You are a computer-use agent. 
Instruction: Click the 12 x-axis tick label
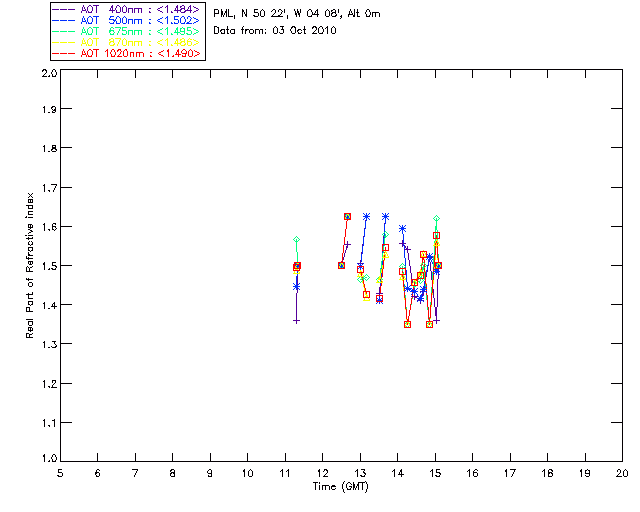coord(322,473)
